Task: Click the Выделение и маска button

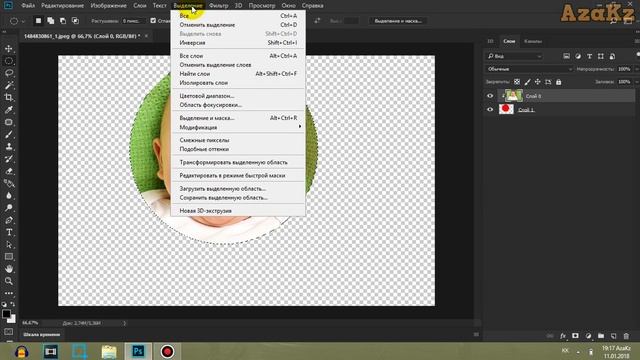Action: click(x=398, y=21)
